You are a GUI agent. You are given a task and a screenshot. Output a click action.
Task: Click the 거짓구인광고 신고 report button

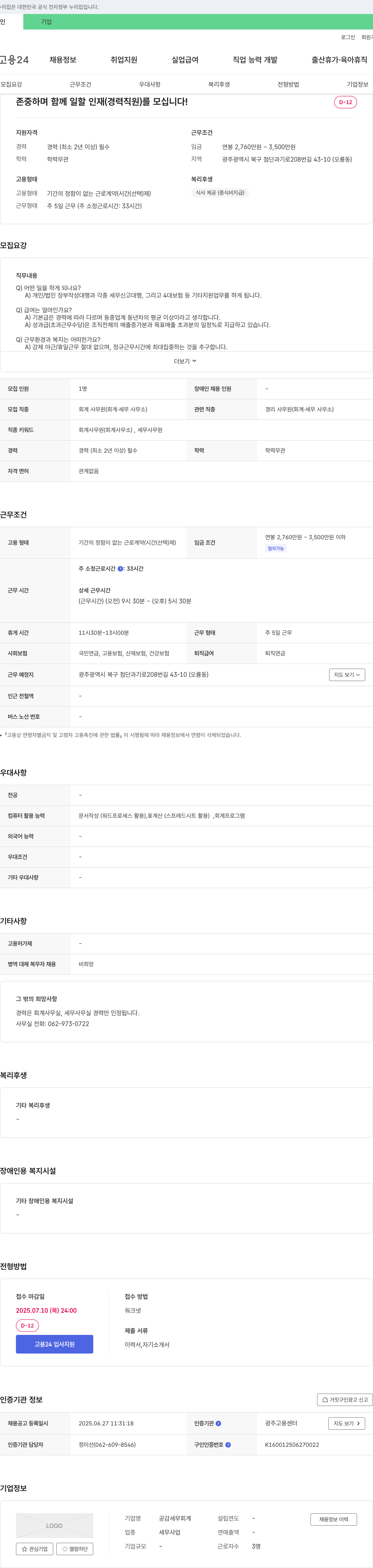[x=345, y=1399]
